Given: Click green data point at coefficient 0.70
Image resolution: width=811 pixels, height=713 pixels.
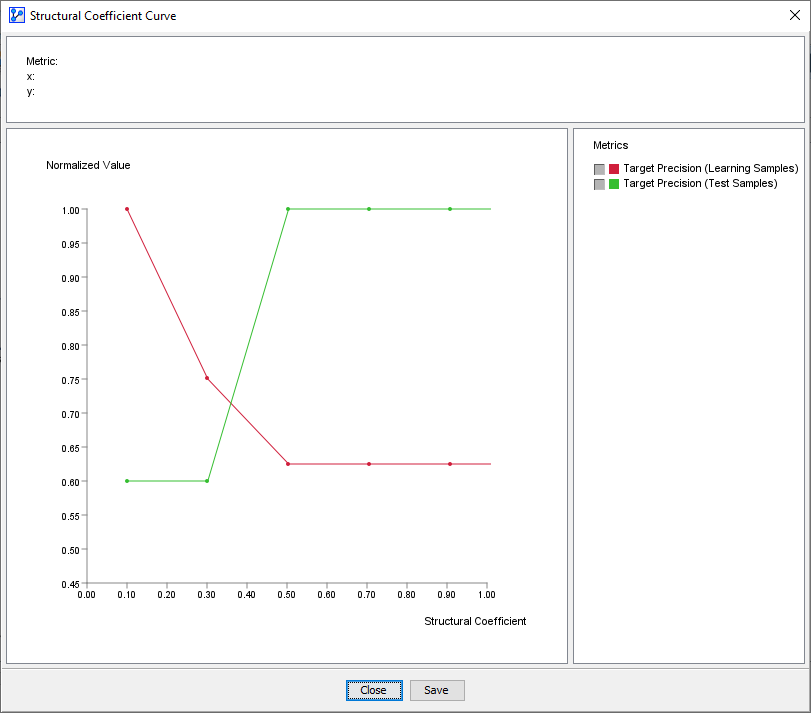Looking at the screenshot, I should tap(369, 209).
